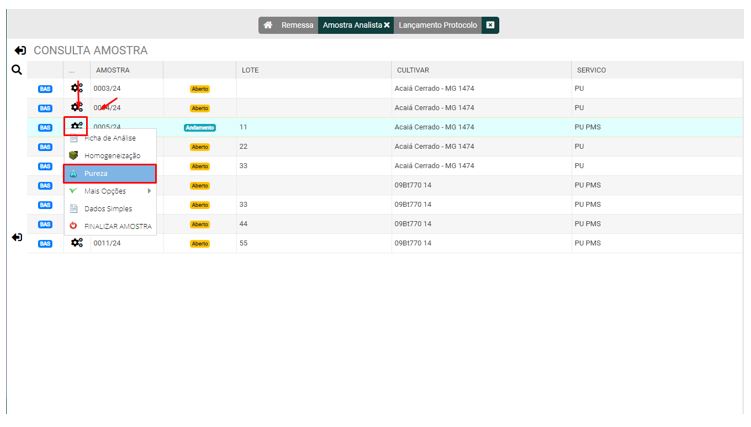The height and width of the screenshot is (427, 751).
Task: Click the BAS badge in 0003/24 row
Action: 45,89
